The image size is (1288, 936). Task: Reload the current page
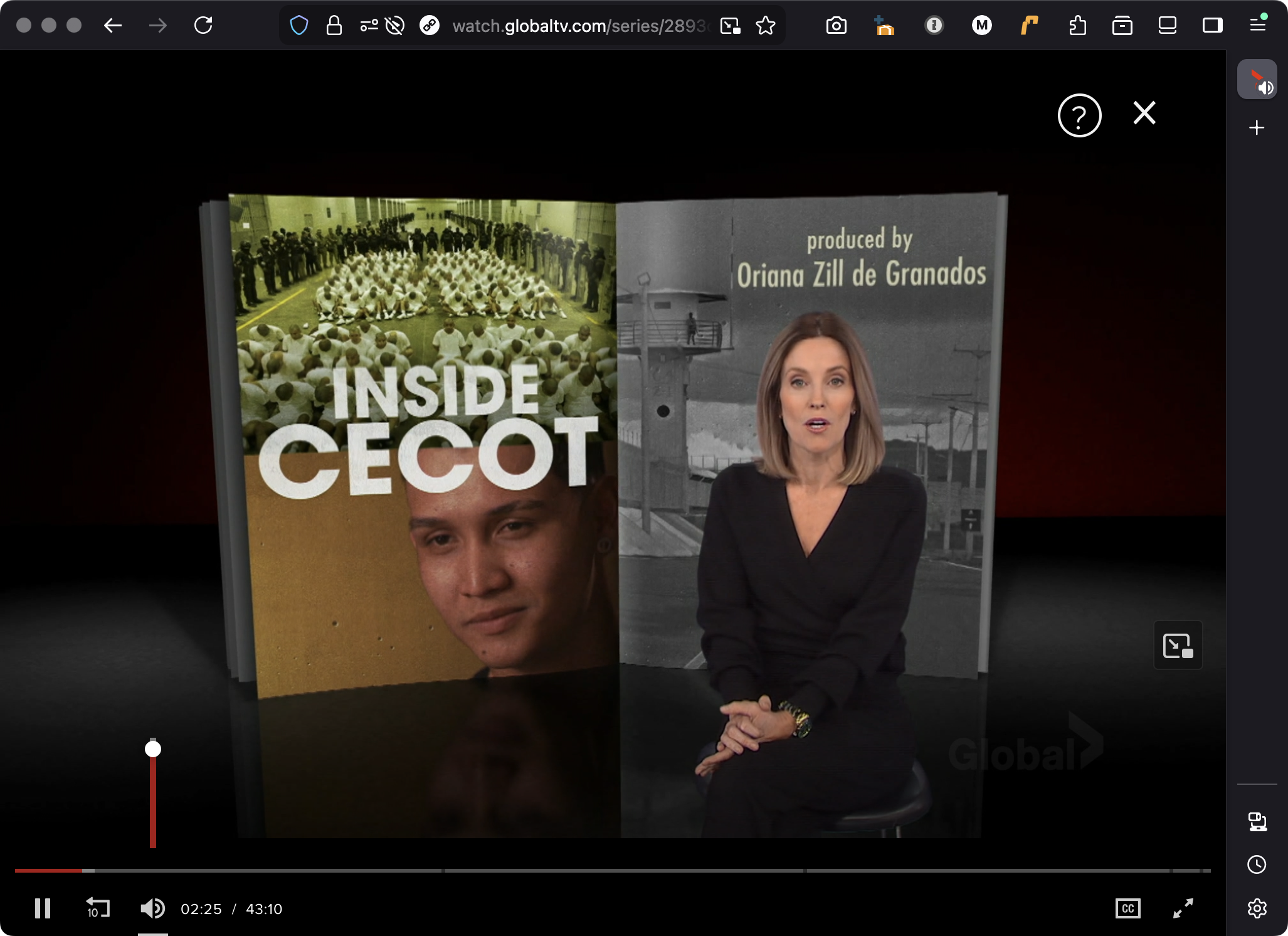tap(203, 26)
